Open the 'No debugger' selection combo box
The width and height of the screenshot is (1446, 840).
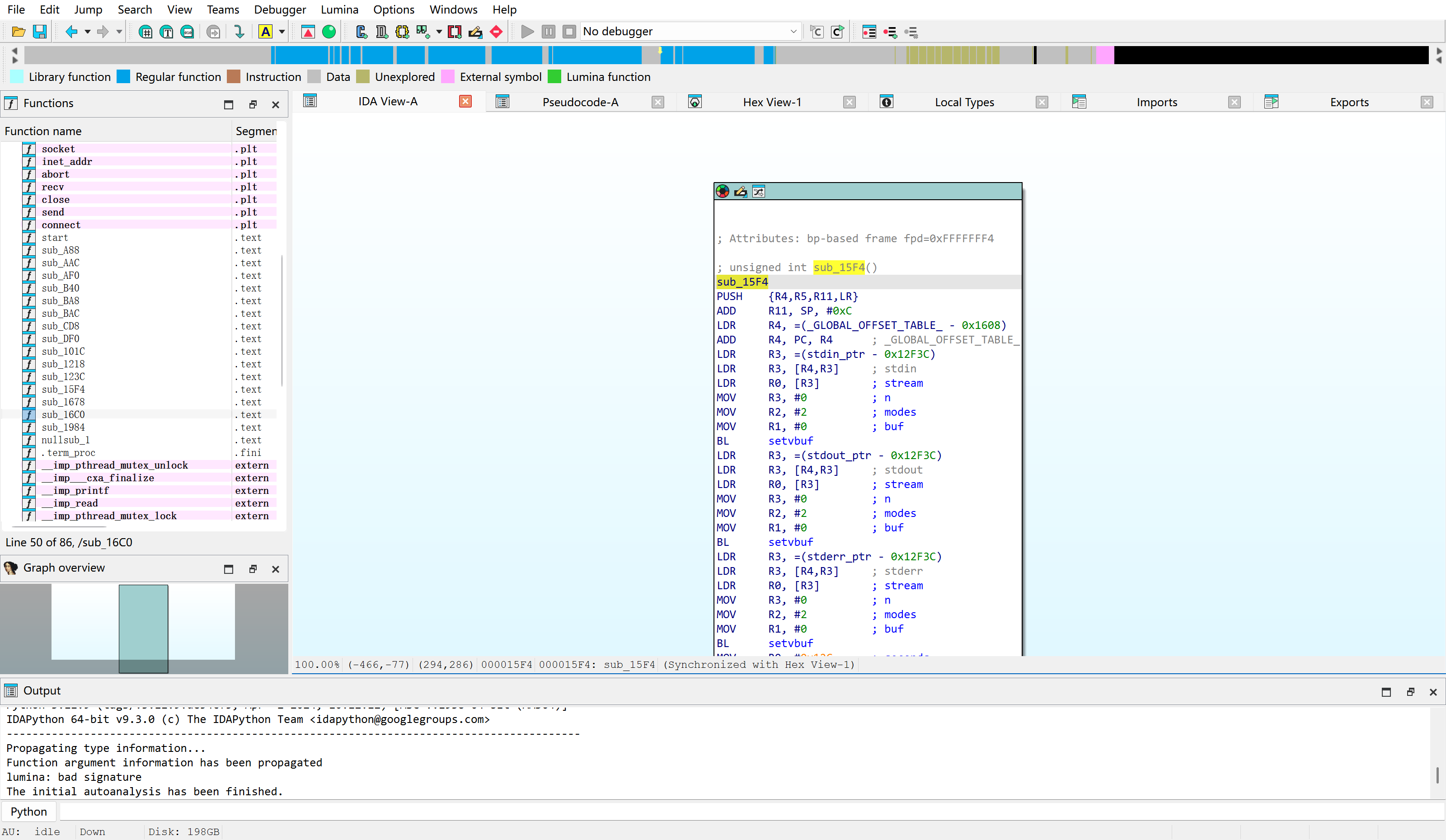(691, 32)
